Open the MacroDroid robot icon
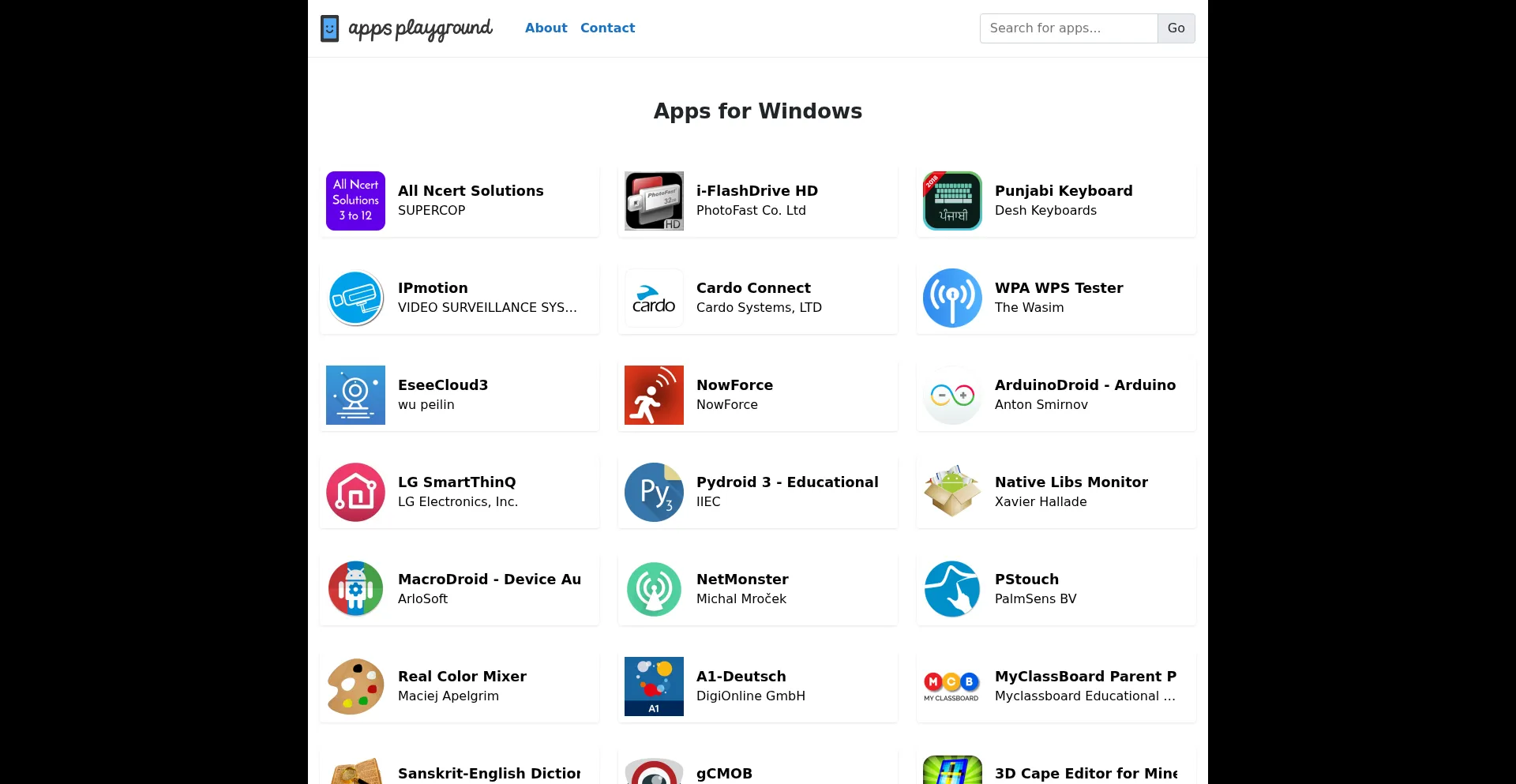The height and width of the screenshot is (784, 1516). (x=355, y=589)
